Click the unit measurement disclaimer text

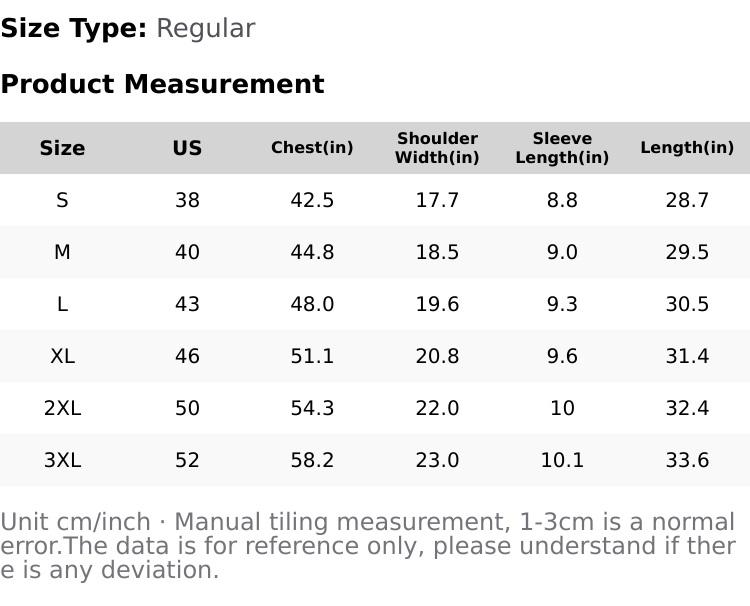368,546
